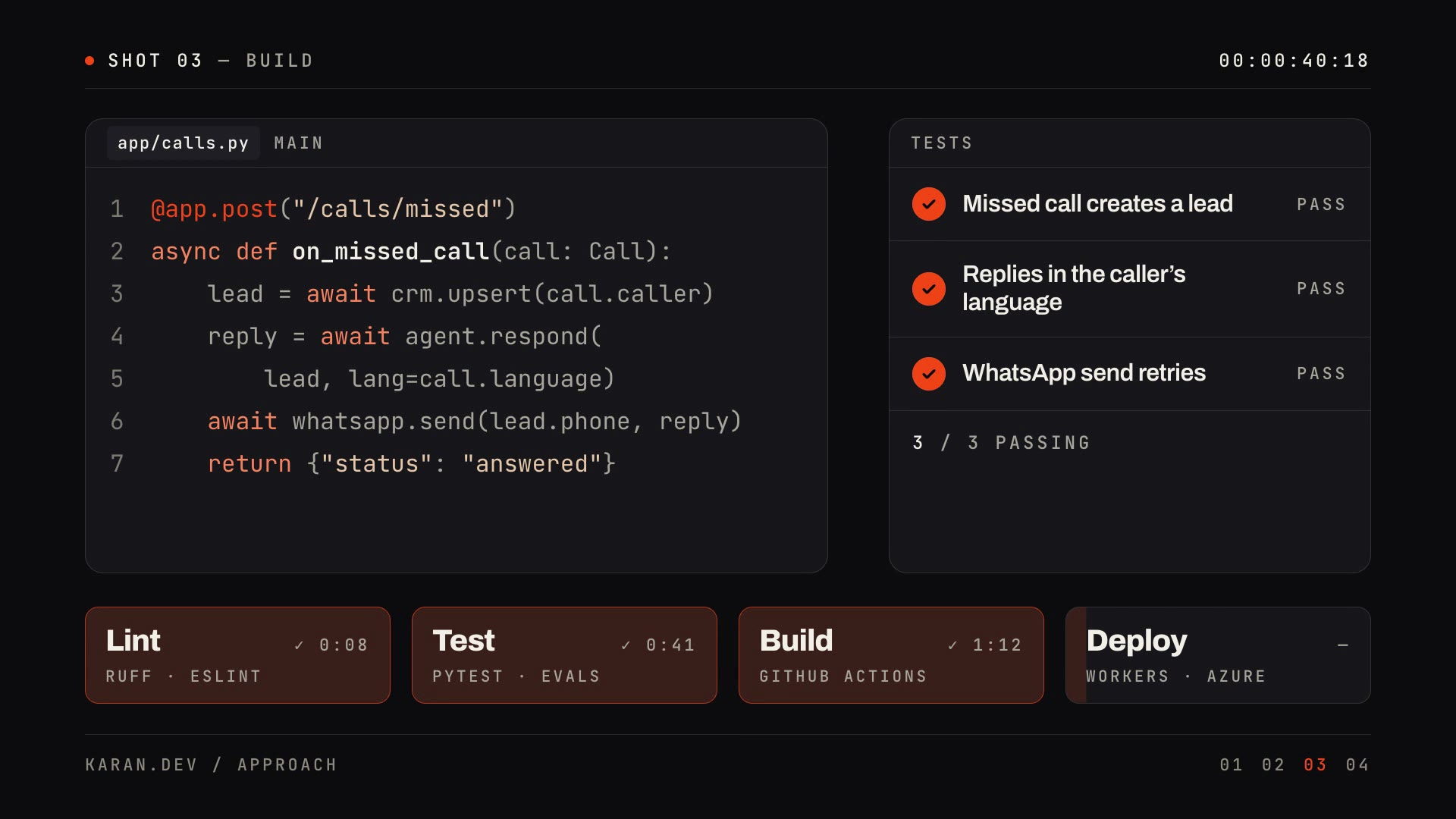Click the check icon for Replies in the caller's language
This screenshot has height=819, width=1456.
click(x=928, y=289)
